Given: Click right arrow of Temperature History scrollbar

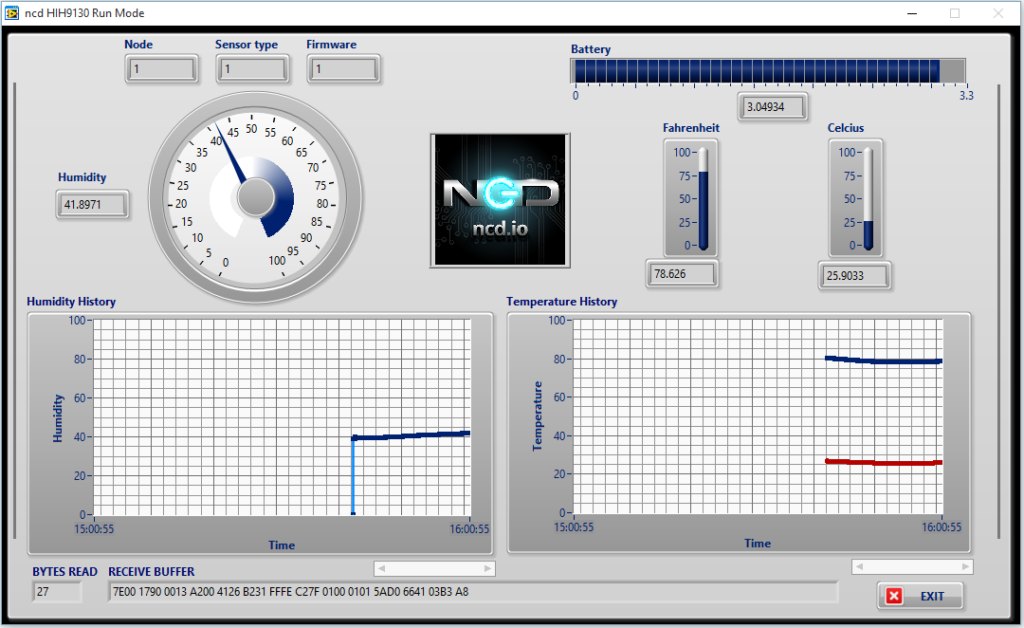Looking at the screenshot, I should tap(965, 567).
